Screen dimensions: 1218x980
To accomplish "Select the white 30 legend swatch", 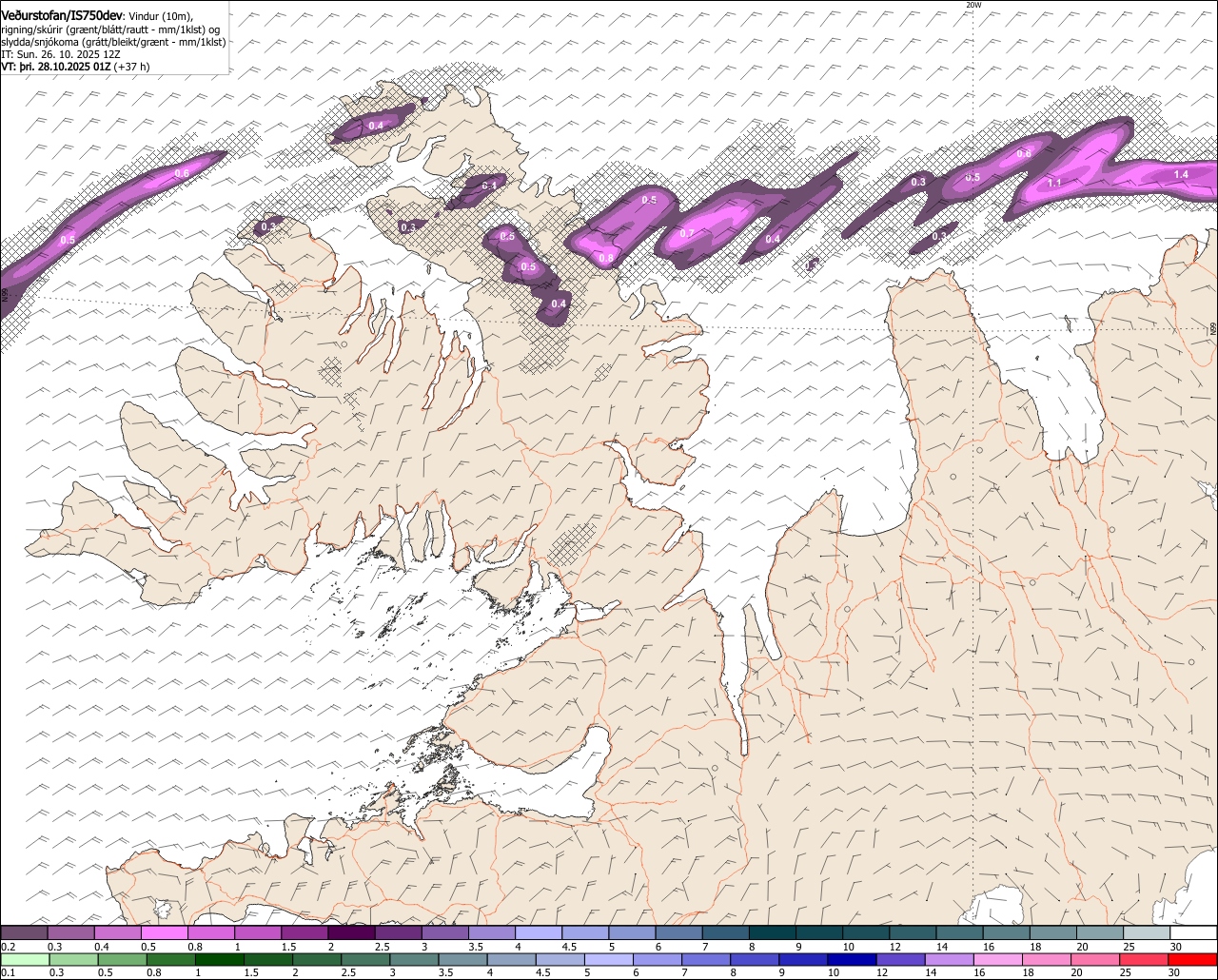I will coord(1192,932).
